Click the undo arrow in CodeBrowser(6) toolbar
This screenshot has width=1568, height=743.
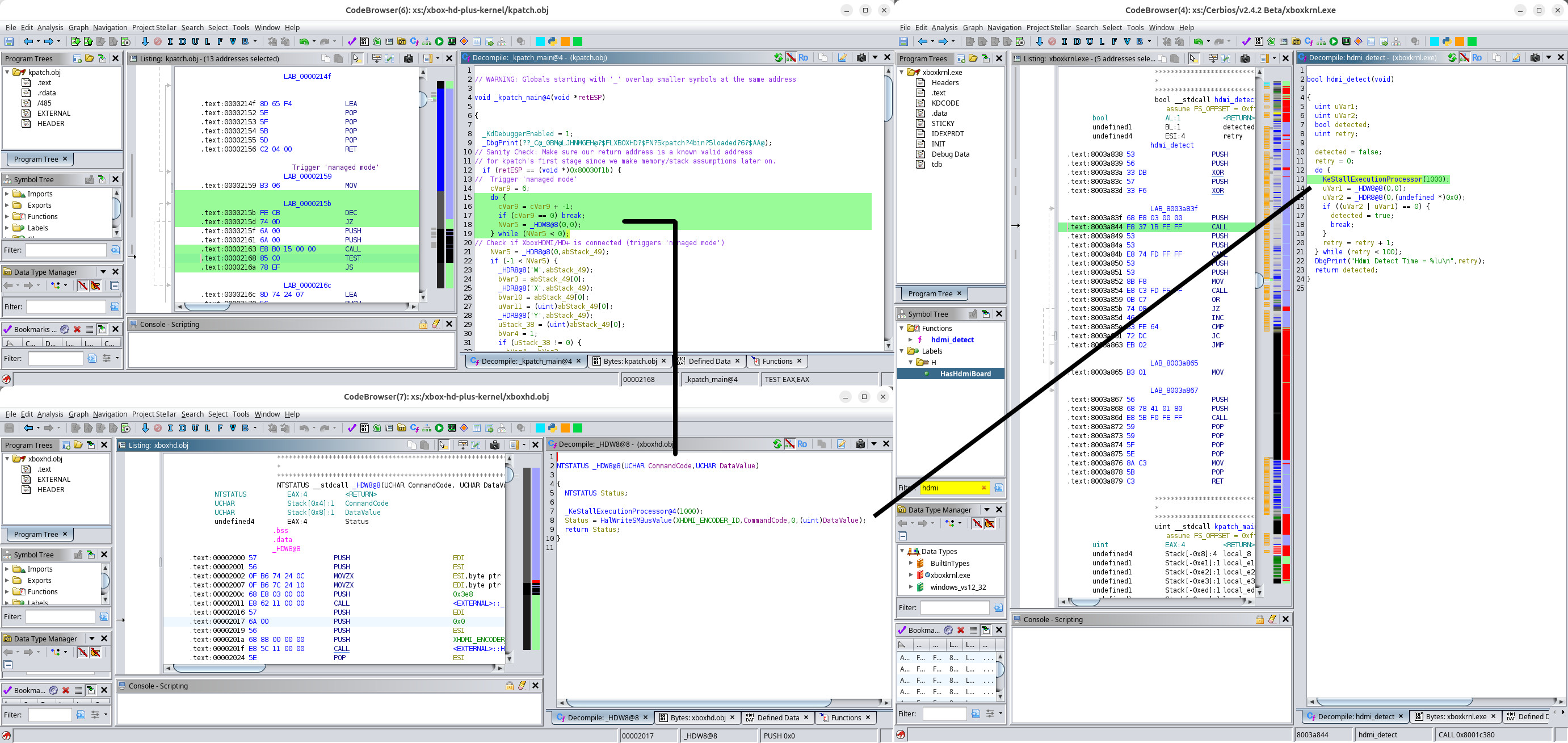(x=303, y=41)
